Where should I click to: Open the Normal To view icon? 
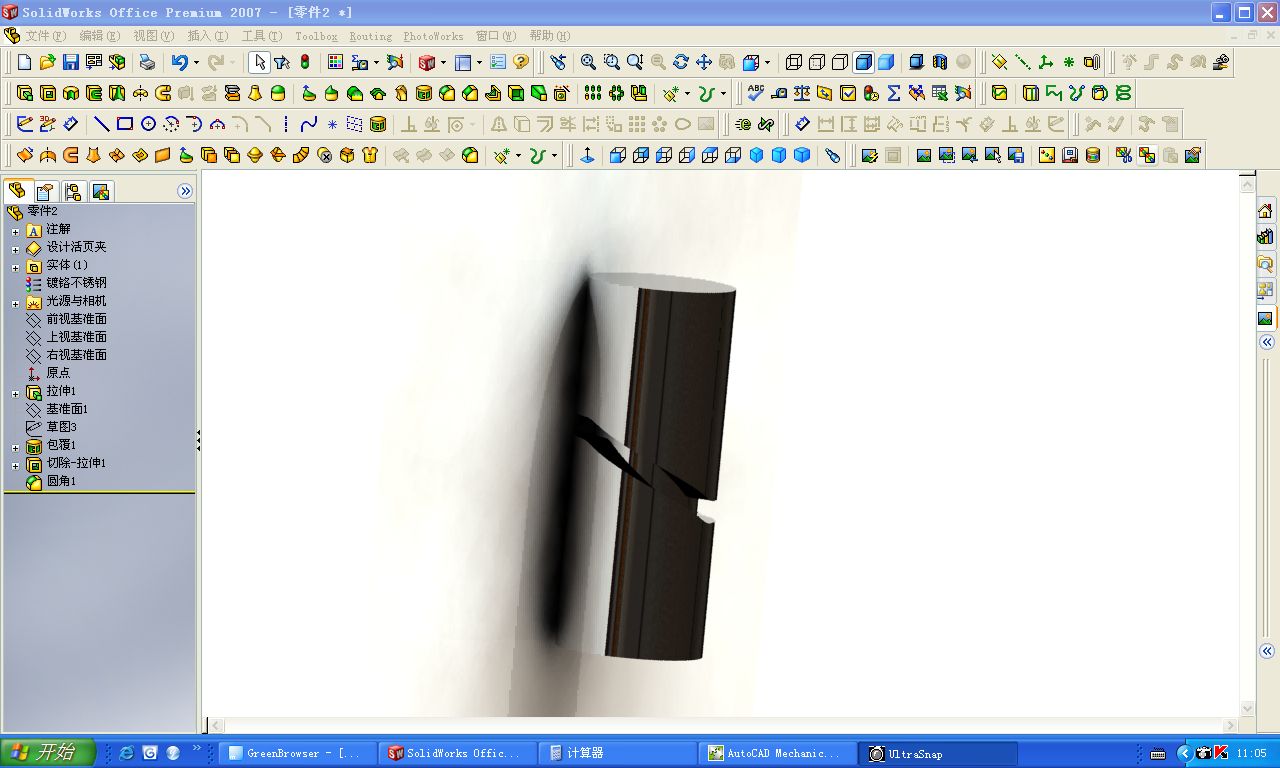point(587,155)
